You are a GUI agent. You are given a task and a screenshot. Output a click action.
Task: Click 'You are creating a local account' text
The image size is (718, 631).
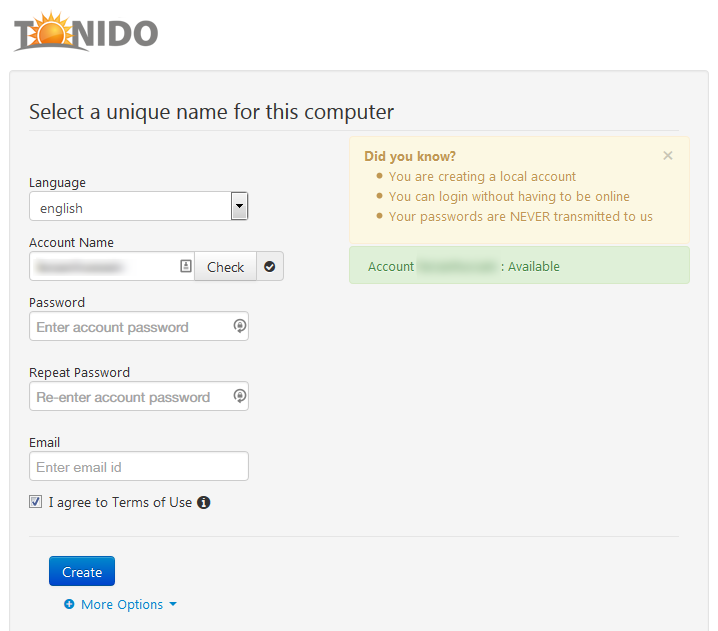482,177
